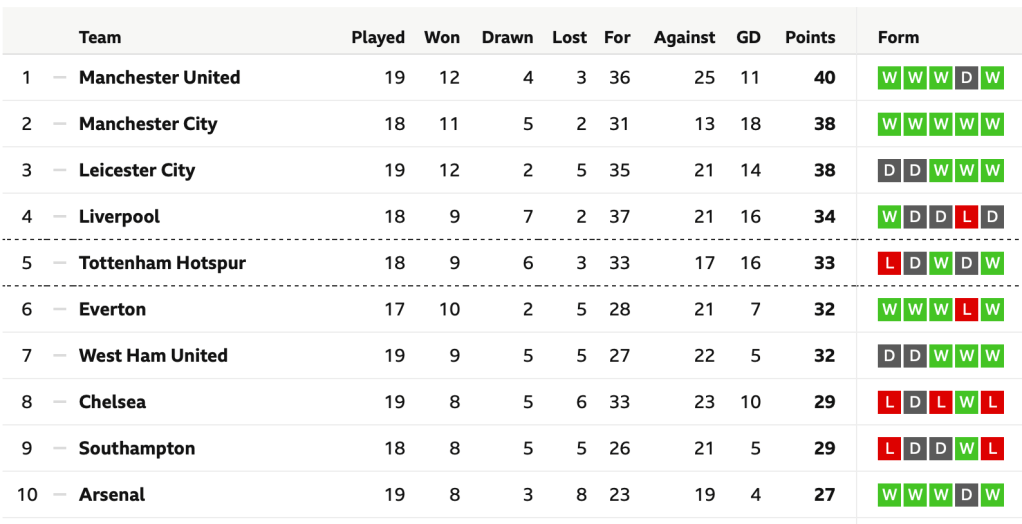Screen dimensions: 1022x524
Task: Click the Played column header
Action: coord(378,38)
